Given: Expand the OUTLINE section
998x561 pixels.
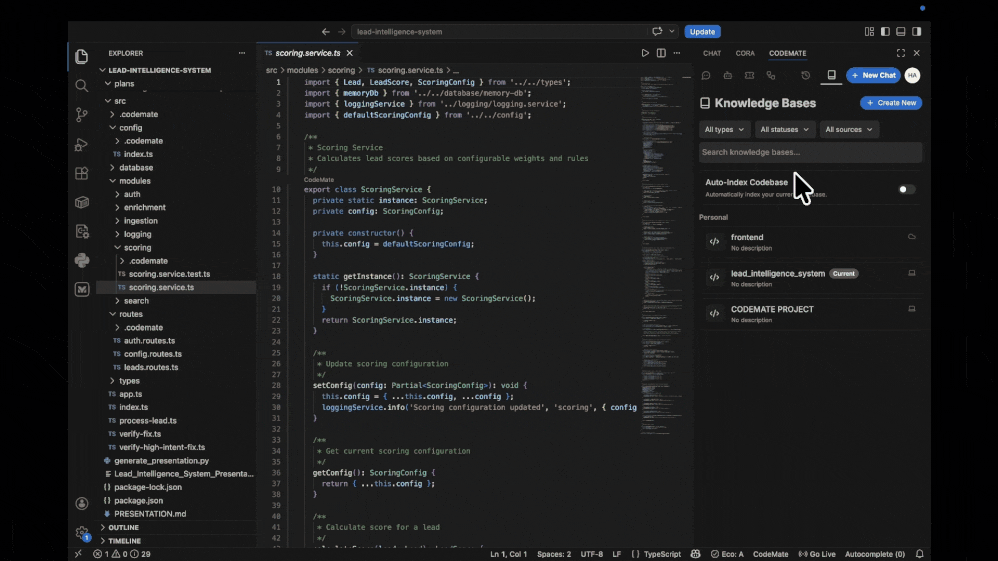Looking at the screenshot, I should (123, 527).
